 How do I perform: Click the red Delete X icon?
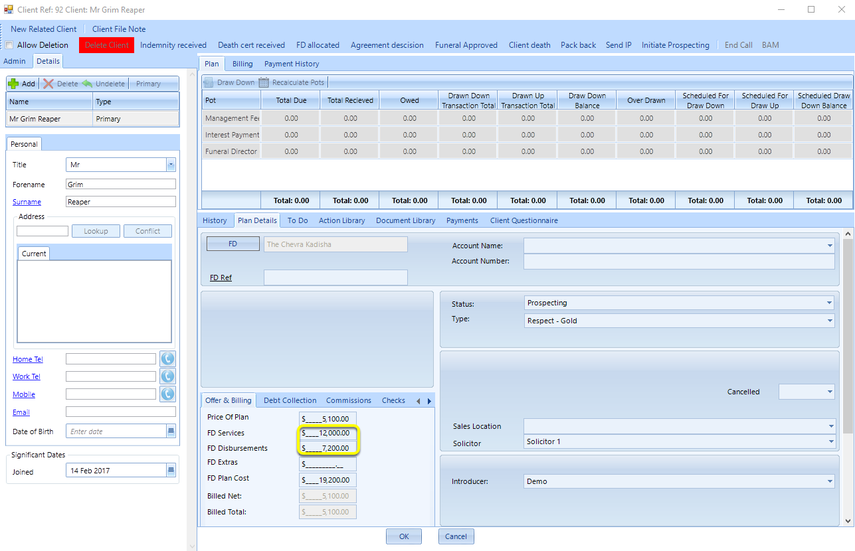(x=49, y=83)
